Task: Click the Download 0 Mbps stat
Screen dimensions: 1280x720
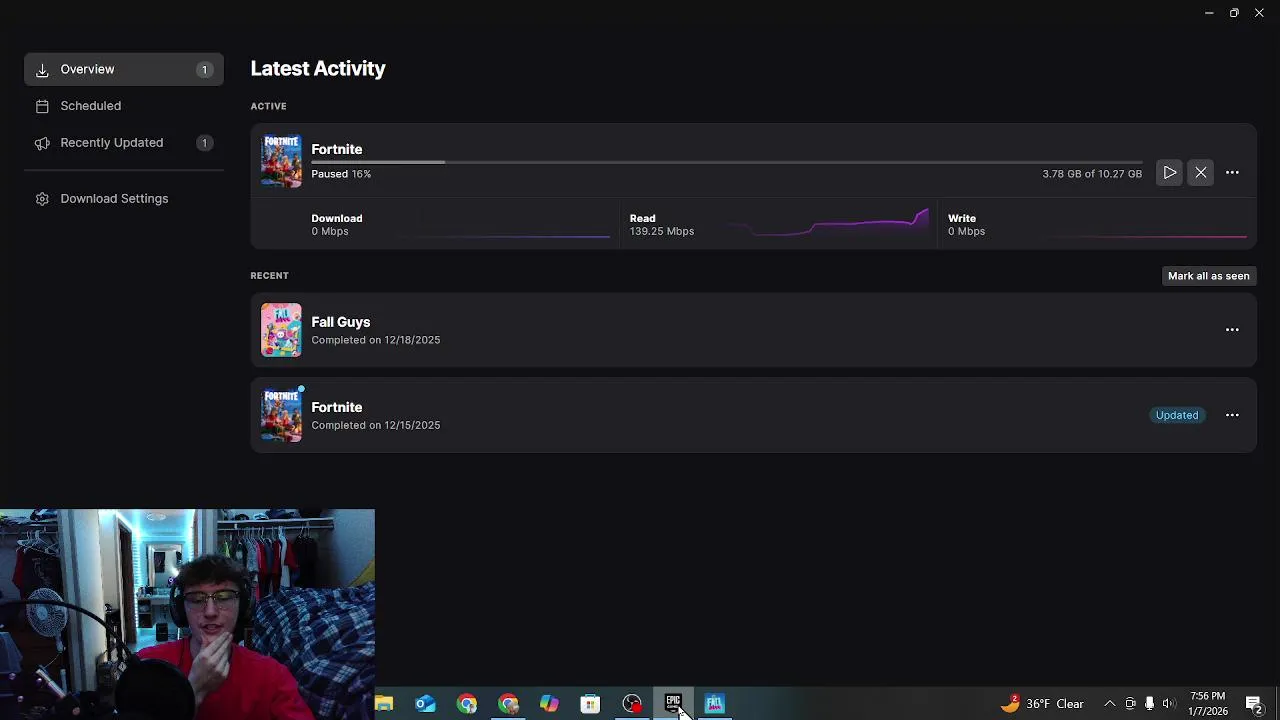Action: (336, 224)
